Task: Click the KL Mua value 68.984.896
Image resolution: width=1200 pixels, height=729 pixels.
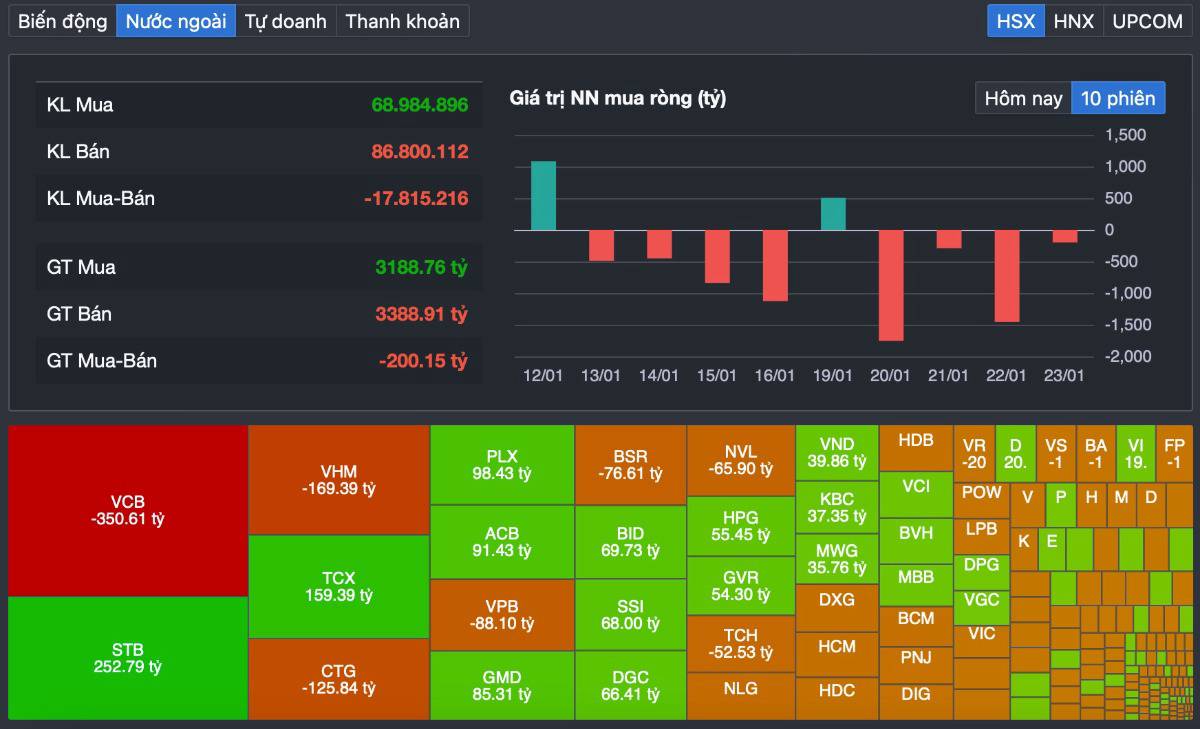Action: (420, 105)
